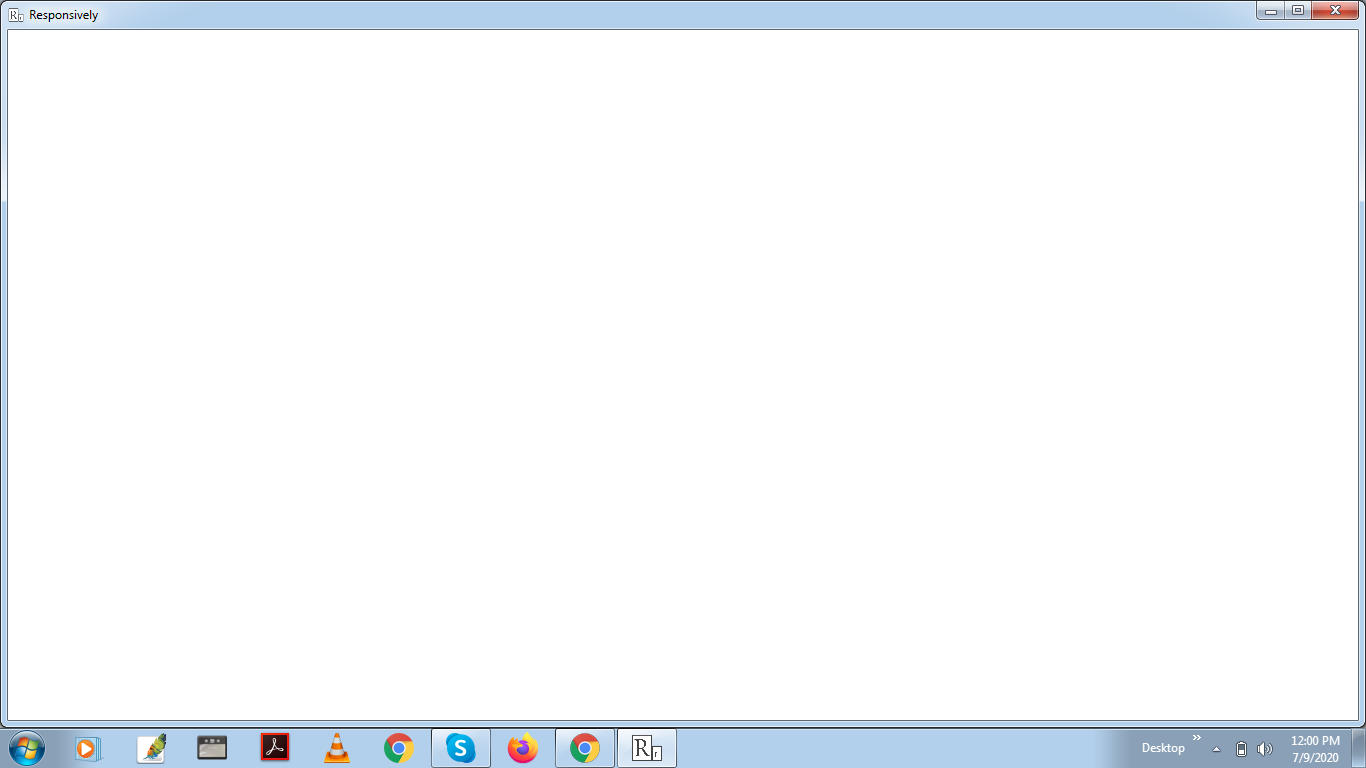Restore down the Responsively window

click(x=1298, y=11)
